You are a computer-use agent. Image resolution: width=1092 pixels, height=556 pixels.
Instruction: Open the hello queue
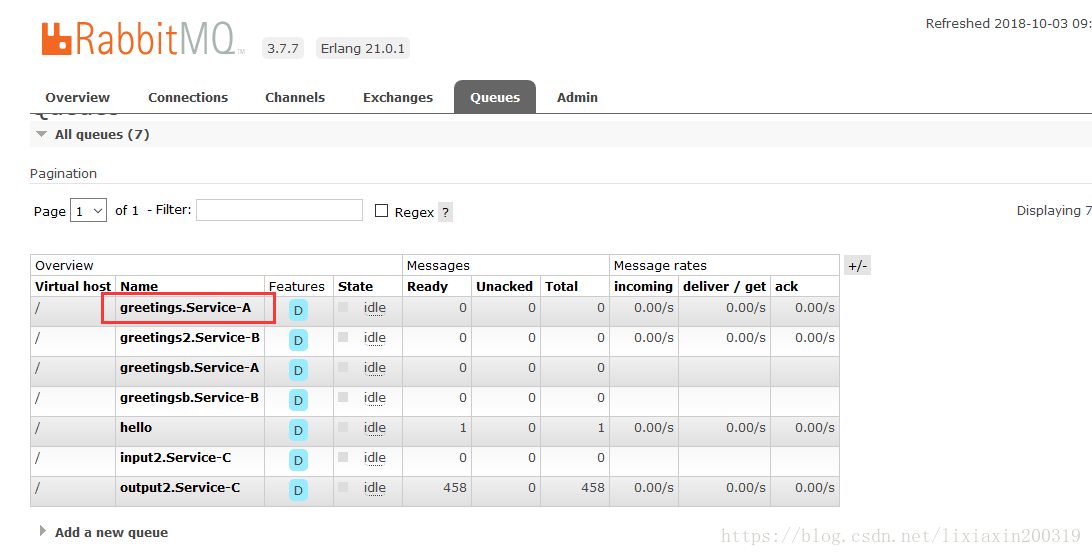point(136,427)
